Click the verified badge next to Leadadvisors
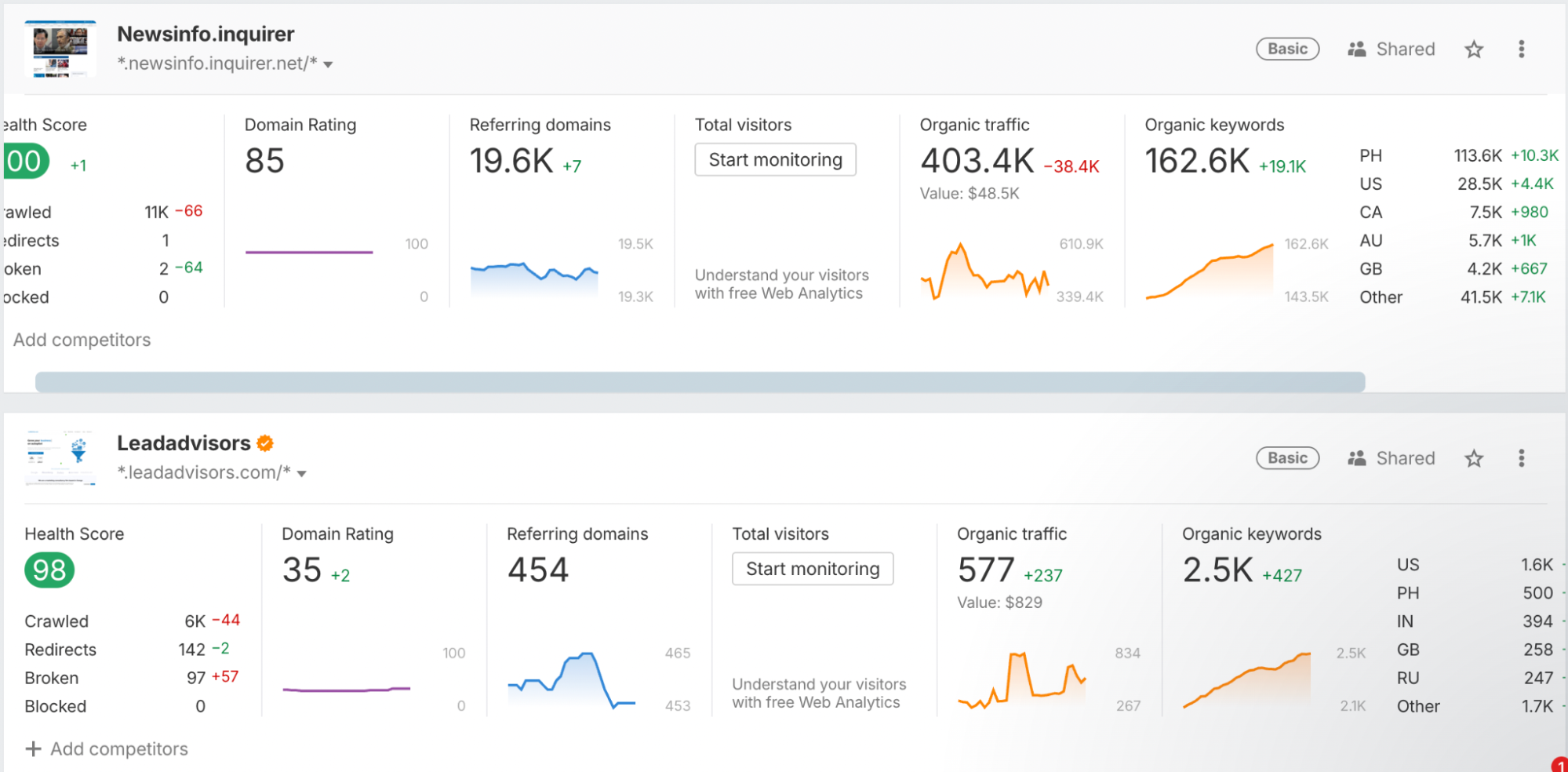The width and height of the screenshot is (1568, 772). [265, 443]
